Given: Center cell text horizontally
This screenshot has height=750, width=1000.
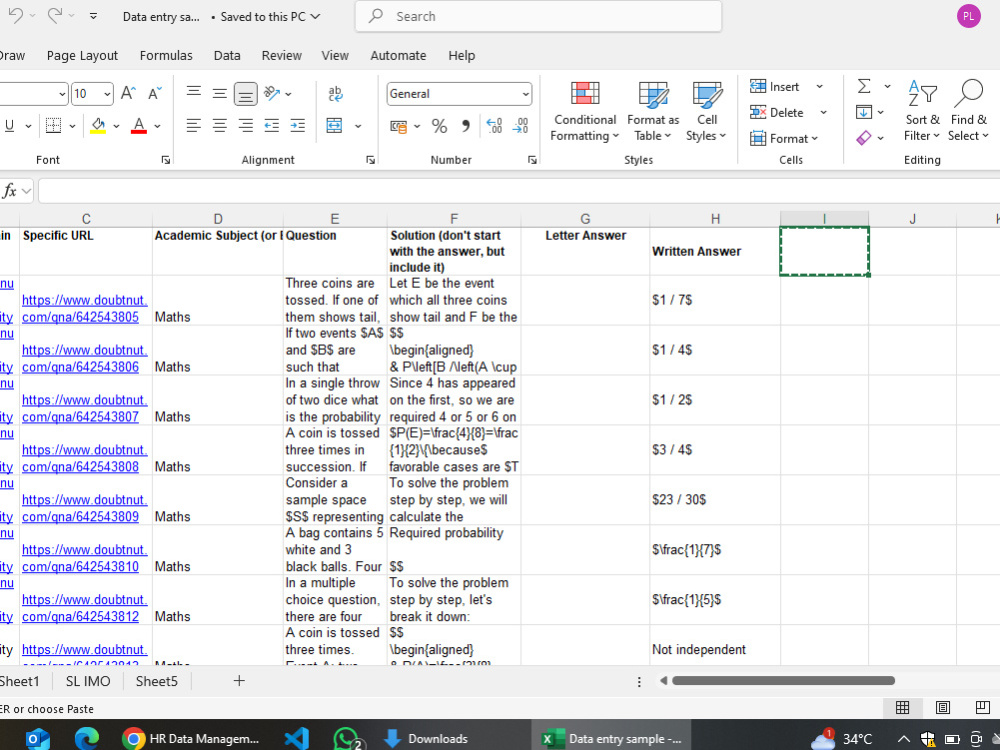Looking at the screenshot, I should point(219,126).
